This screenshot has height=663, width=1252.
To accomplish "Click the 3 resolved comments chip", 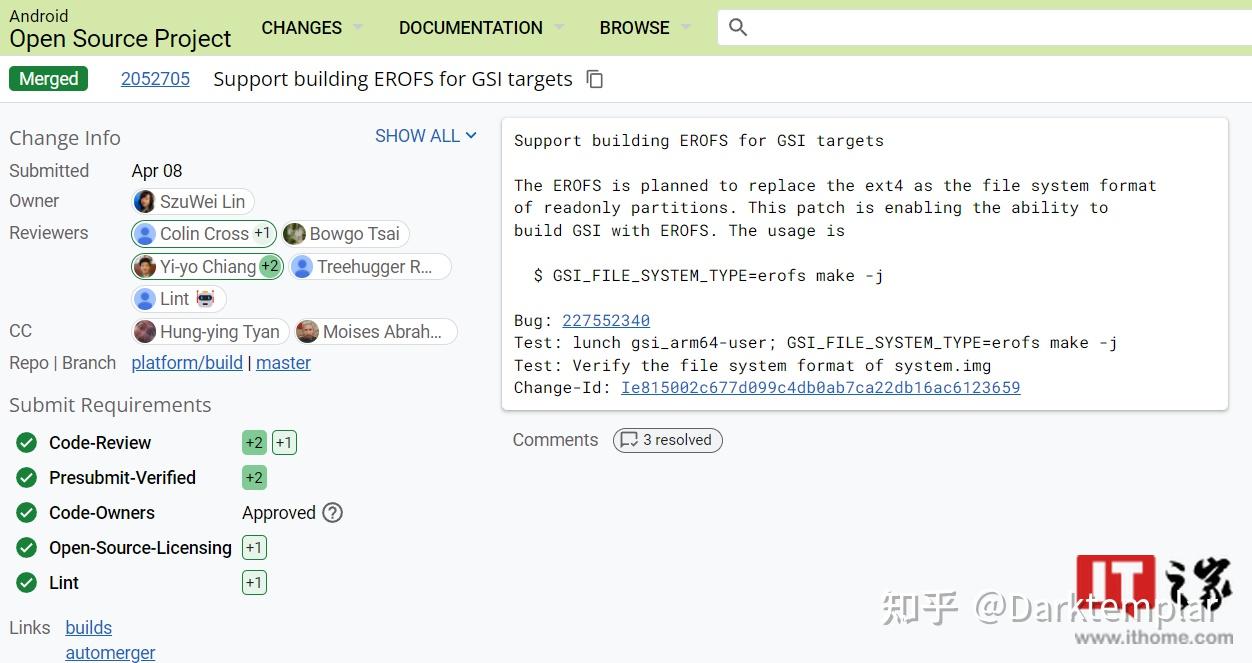I will (x=667, y=440).
